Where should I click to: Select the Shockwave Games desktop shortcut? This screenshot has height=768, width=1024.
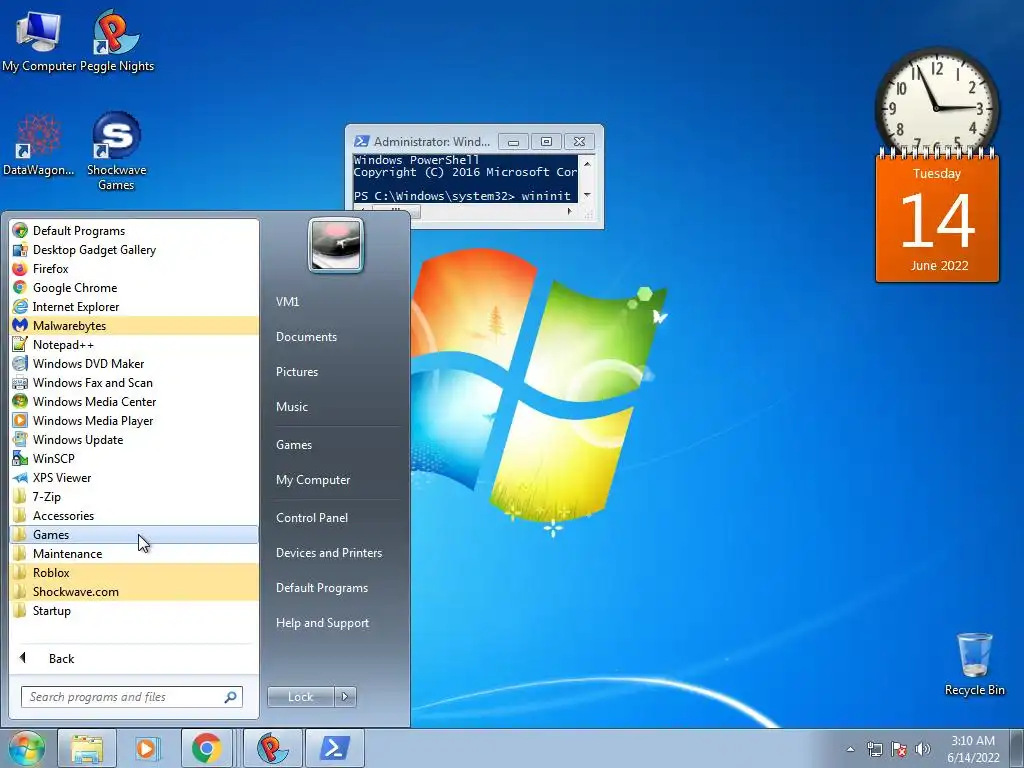click(116, 152)
